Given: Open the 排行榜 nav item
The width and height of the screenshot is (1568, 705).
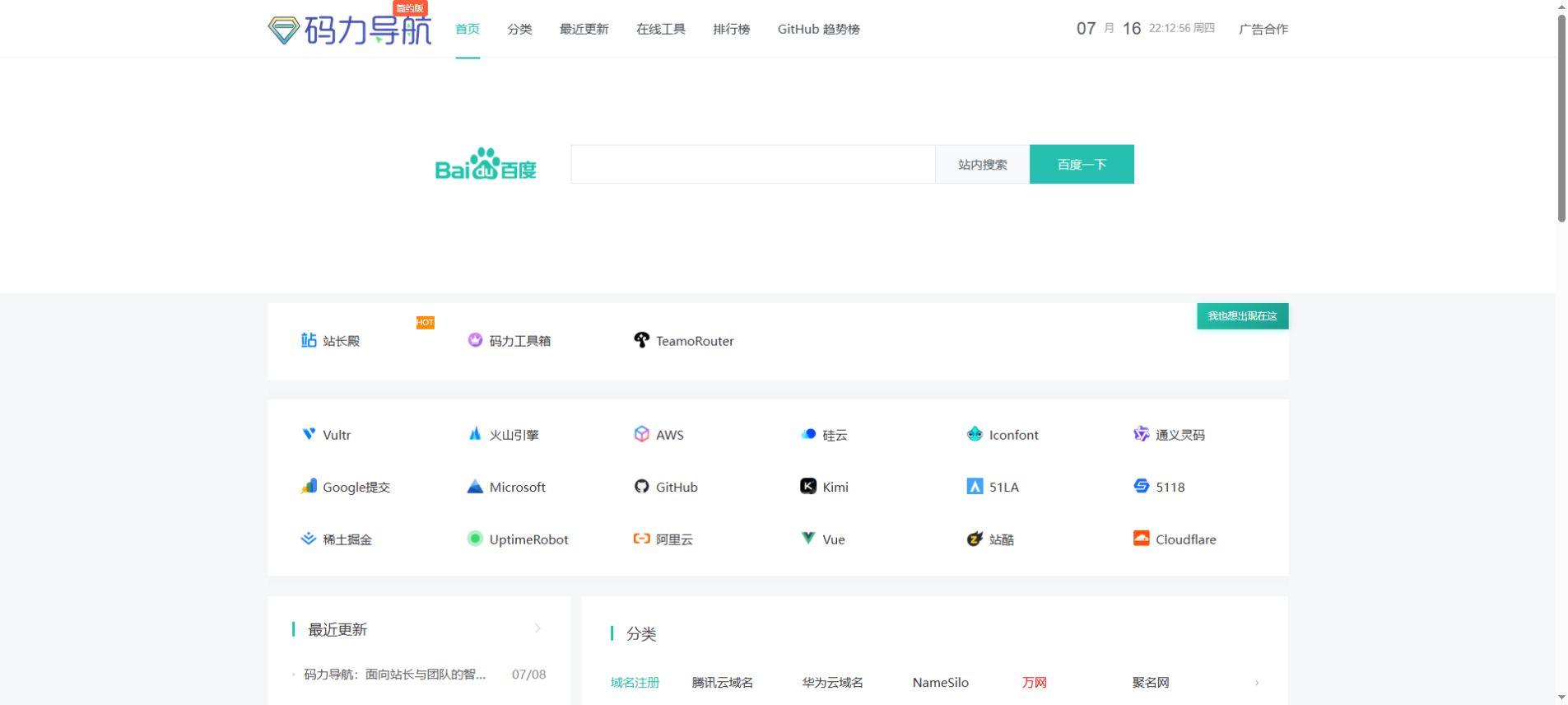Looking at the screenshot, I should pyautogui.click(x=731, y=29).
